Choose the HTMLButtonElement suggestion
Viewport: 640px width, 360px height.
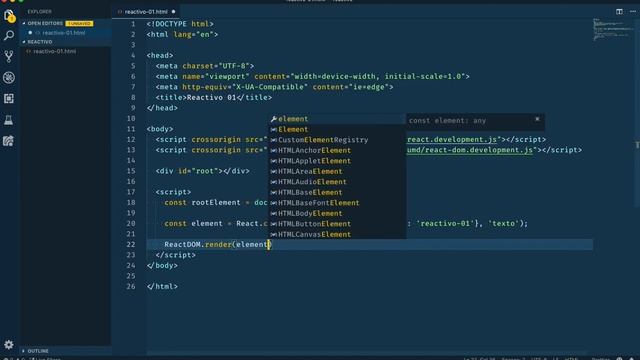(x=337, y=224)
